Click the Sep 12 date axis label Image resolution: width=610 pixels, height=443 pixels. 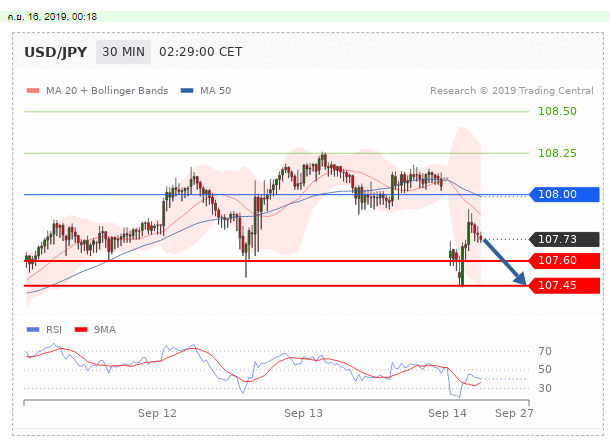click(x=157, y=413)
